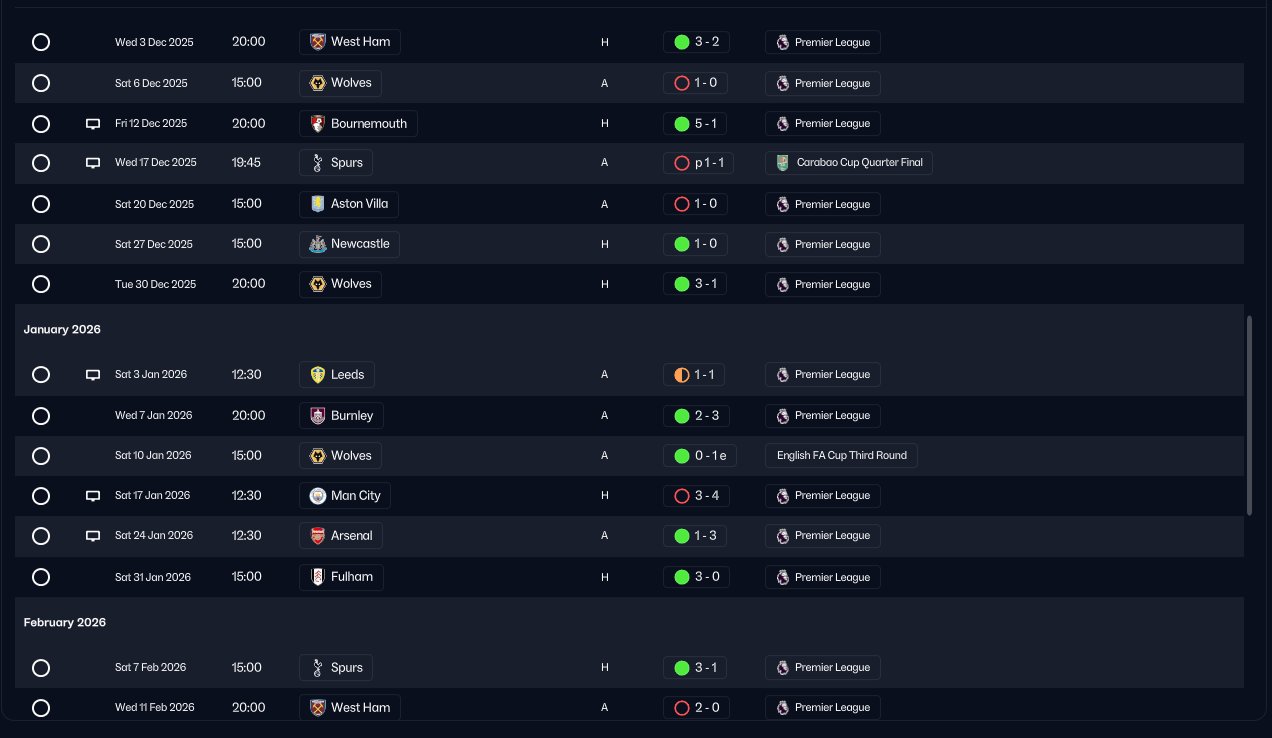Image resolution: width=1272 pixels, height=738 pixels.
Task: Click the vertical scrollbar thumb
Action: click(1249, 415)
